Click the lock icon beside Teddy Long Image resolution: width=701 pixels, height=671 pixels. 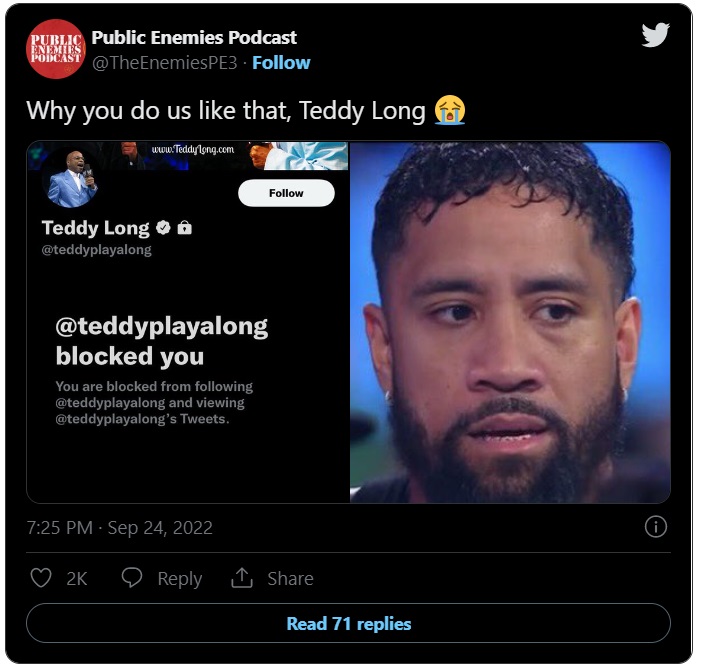(185, 228)
